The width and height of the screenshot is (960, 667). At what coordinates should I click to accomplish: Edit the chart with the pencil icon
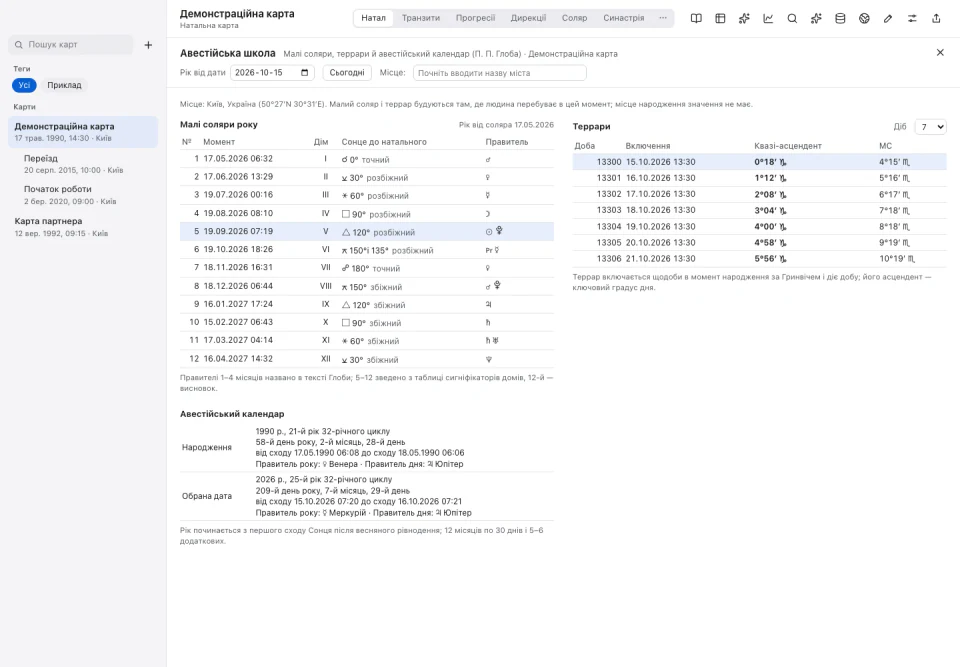point(888,18)
